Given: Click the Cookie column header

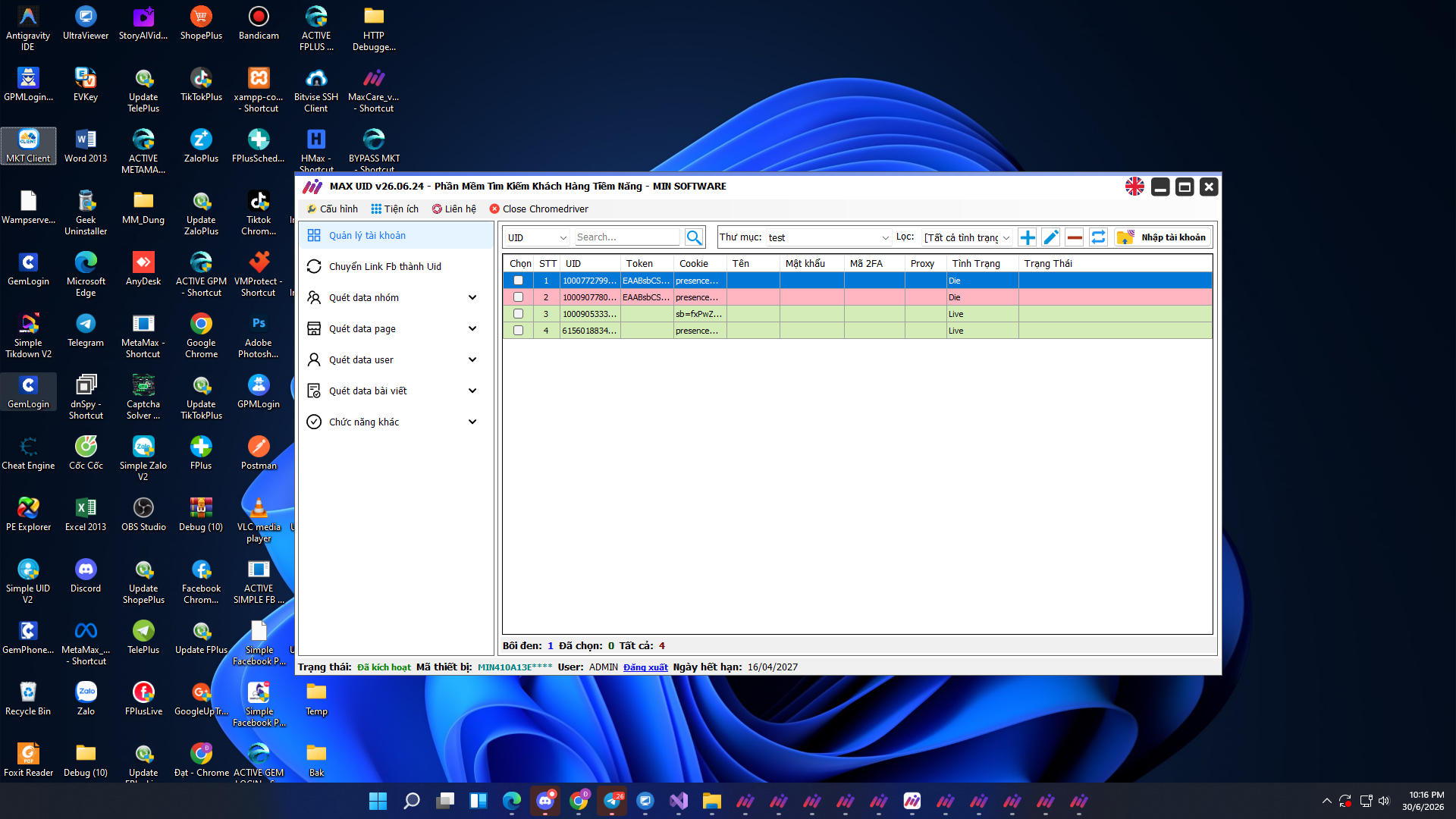Looking at the screenshot, I should click(x=700, y=263).
